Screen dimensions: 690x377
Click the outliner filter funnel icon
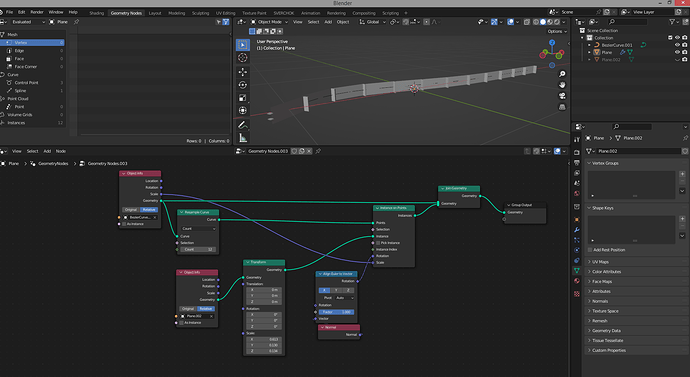tap(672, 22)
